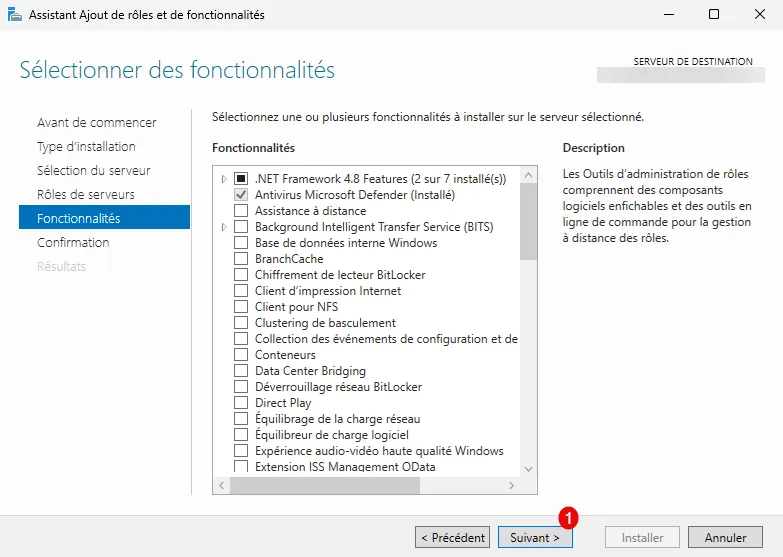Viewport: 783px width, 557px height.
Task: Expand the .NET Framework 4.8 Features node
Action: pos(223,179)
